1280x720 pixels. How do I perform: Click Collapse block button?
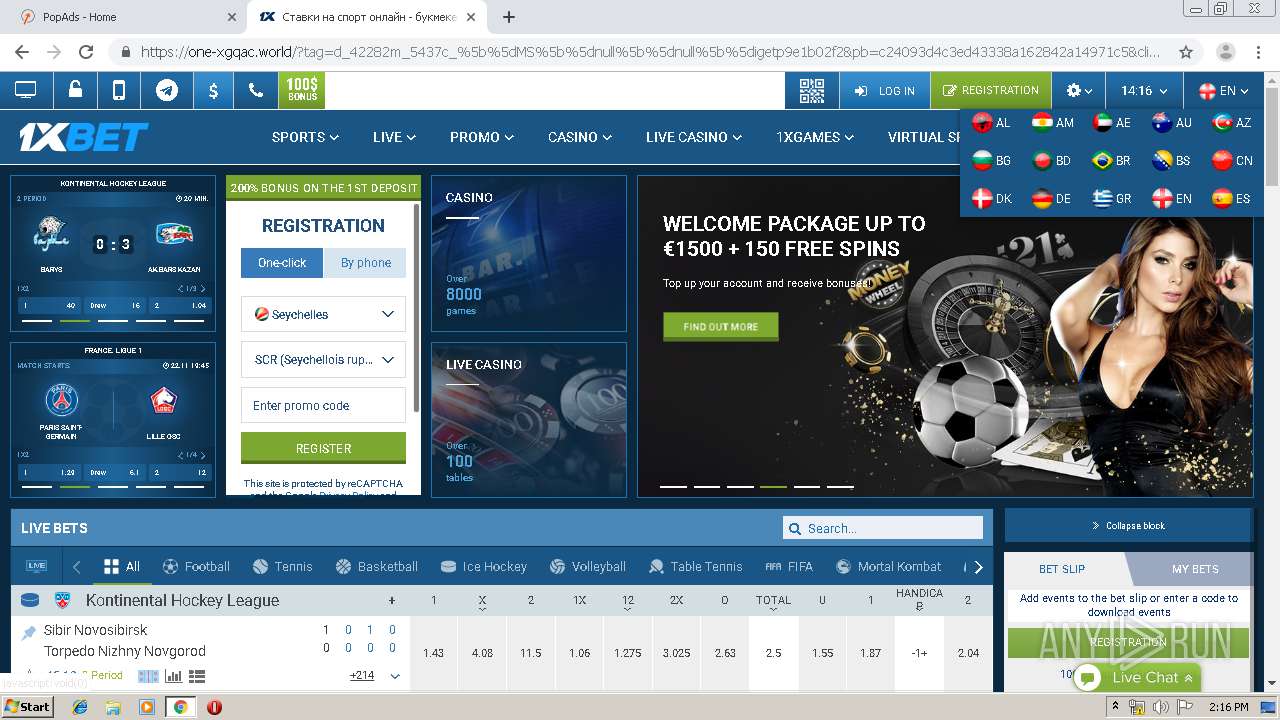point(1128,525)
